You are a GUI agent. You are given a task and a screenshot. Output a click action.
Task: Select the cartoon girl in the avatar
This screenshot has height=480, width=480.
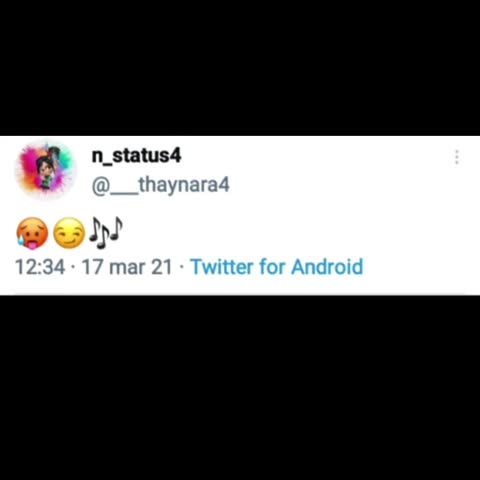(x=46, y=170)
